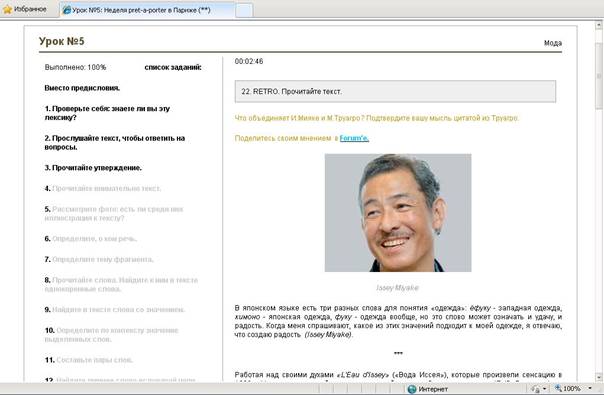This screenshot has width=604, height=395.
Task: Open task 4 'Прочитайте внимательно текст.'
Action: coord(103,188)
